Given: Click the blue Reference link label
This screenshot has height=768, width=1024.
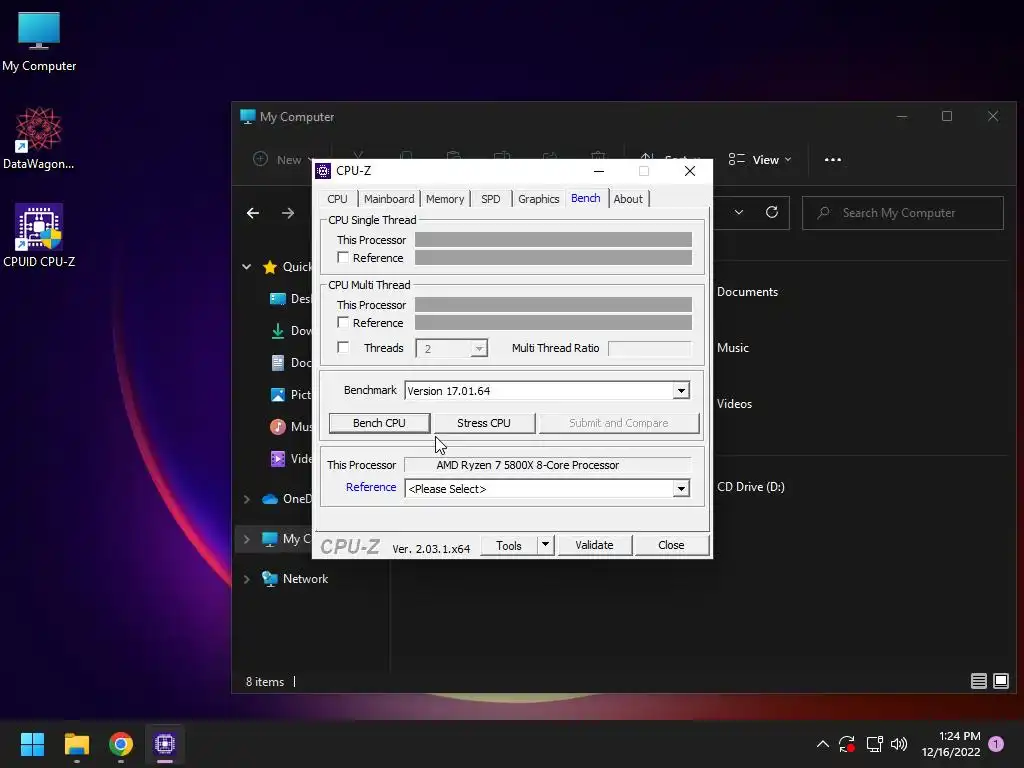Looking at the screenshot, I should click(x=371, y=487).
